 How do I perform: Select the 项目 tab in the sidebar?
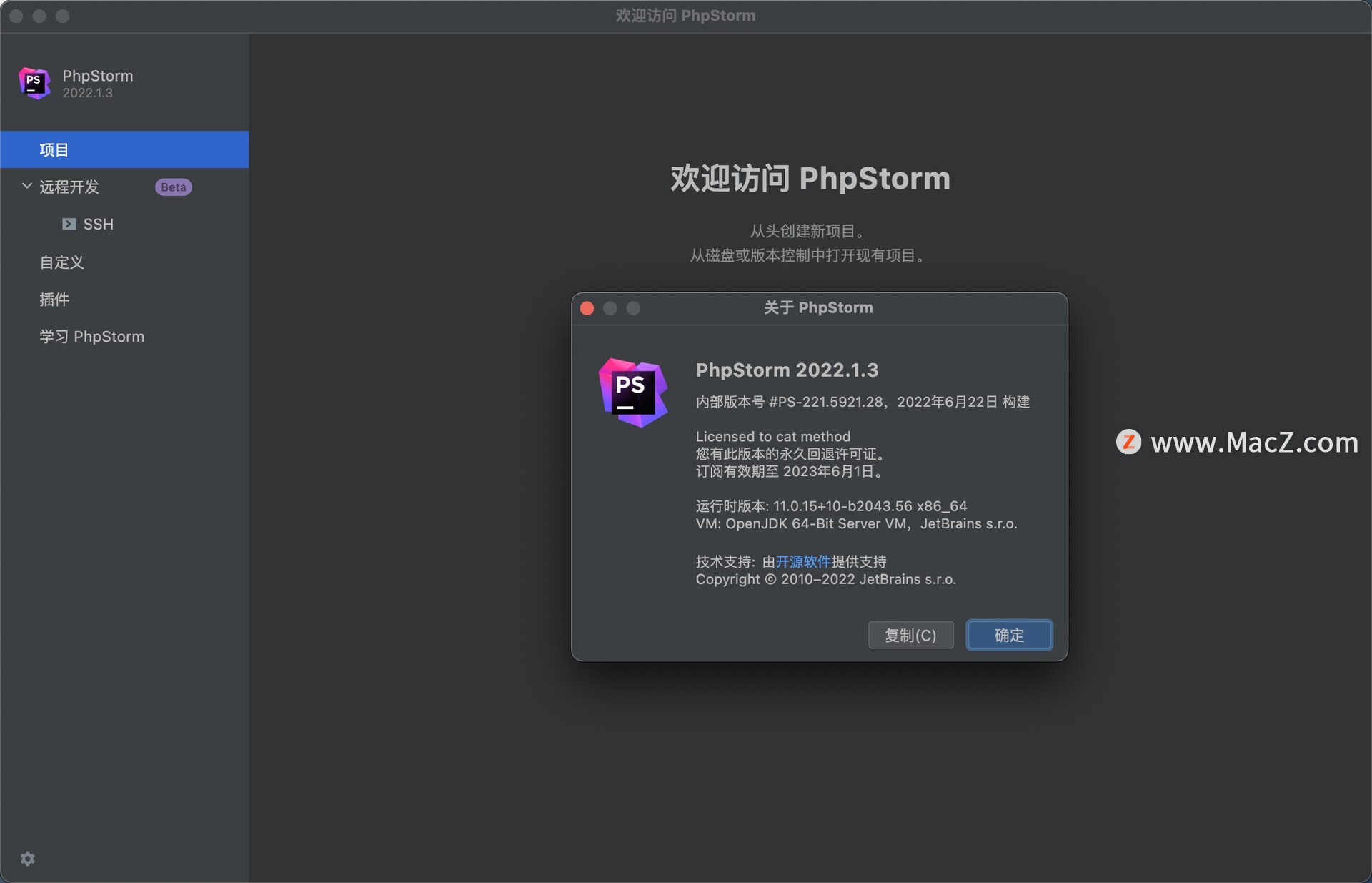pos(124,149)
